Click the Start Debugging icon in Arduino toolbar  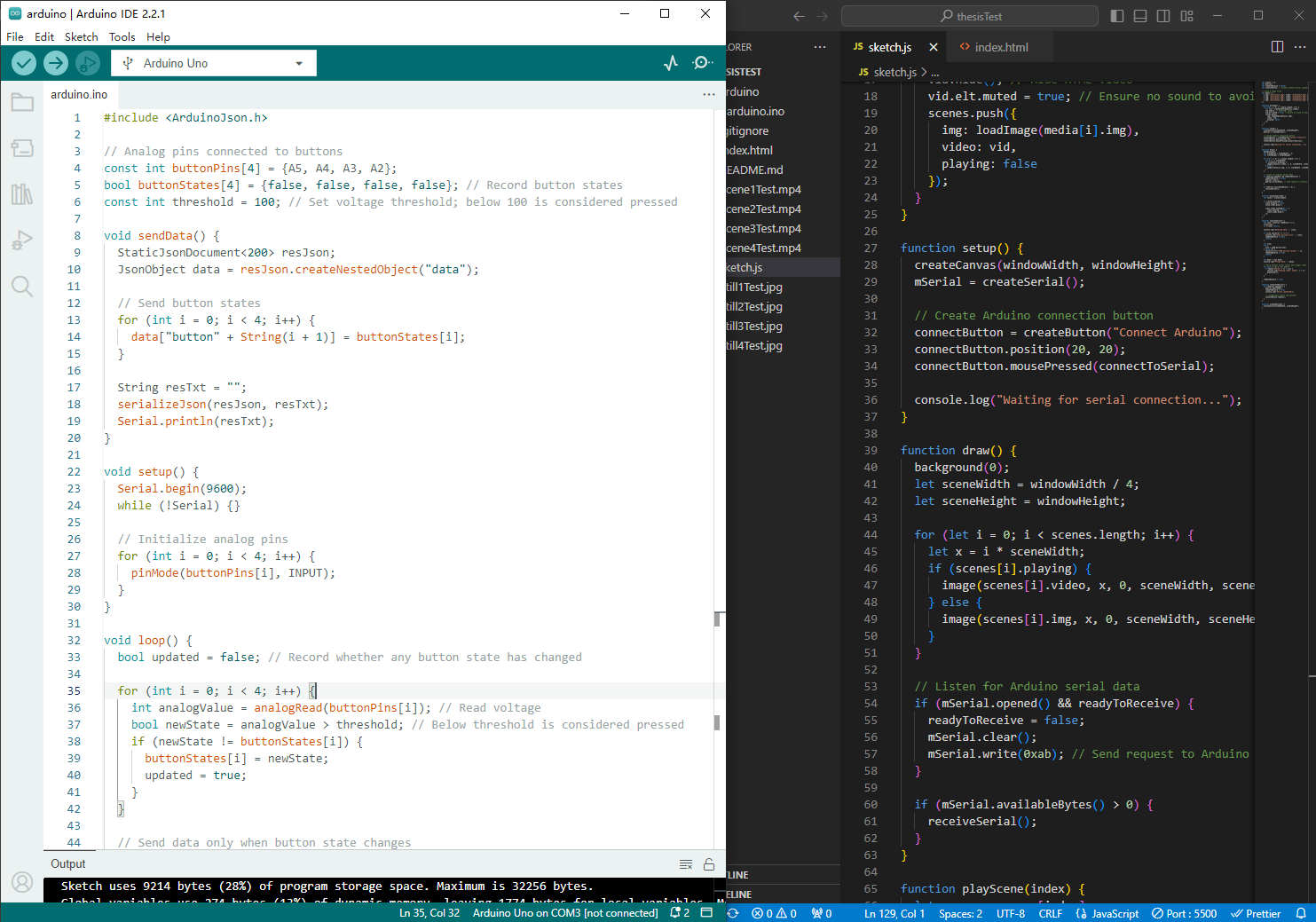pyautogui.click(x=87, y=63)
